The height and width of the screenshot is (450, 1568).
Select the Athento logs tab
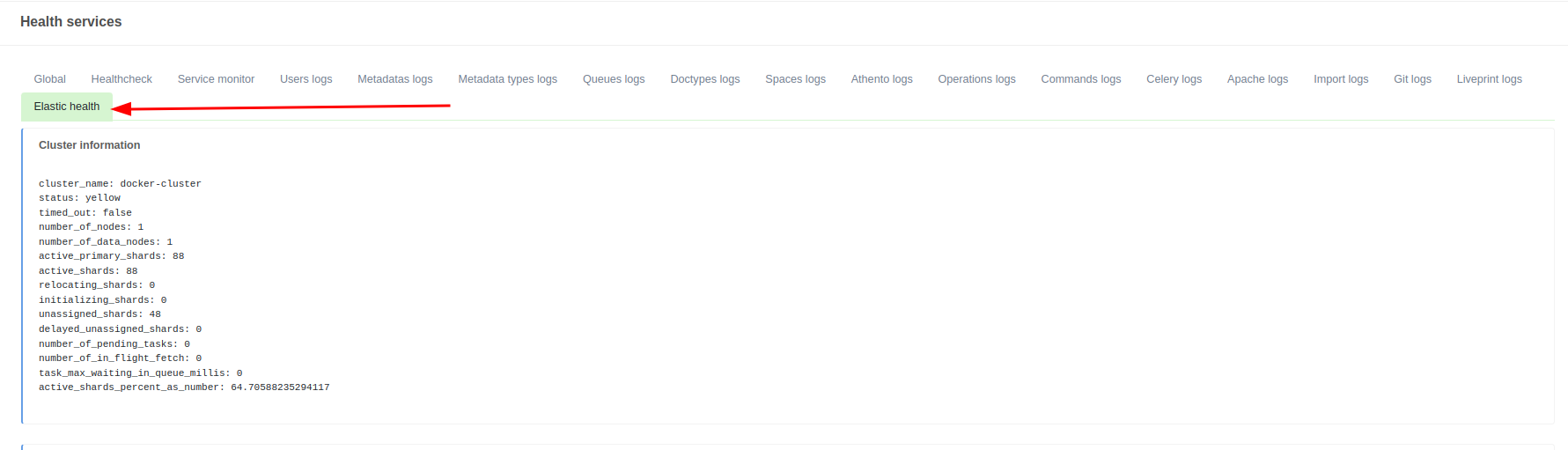coord(881,79)
